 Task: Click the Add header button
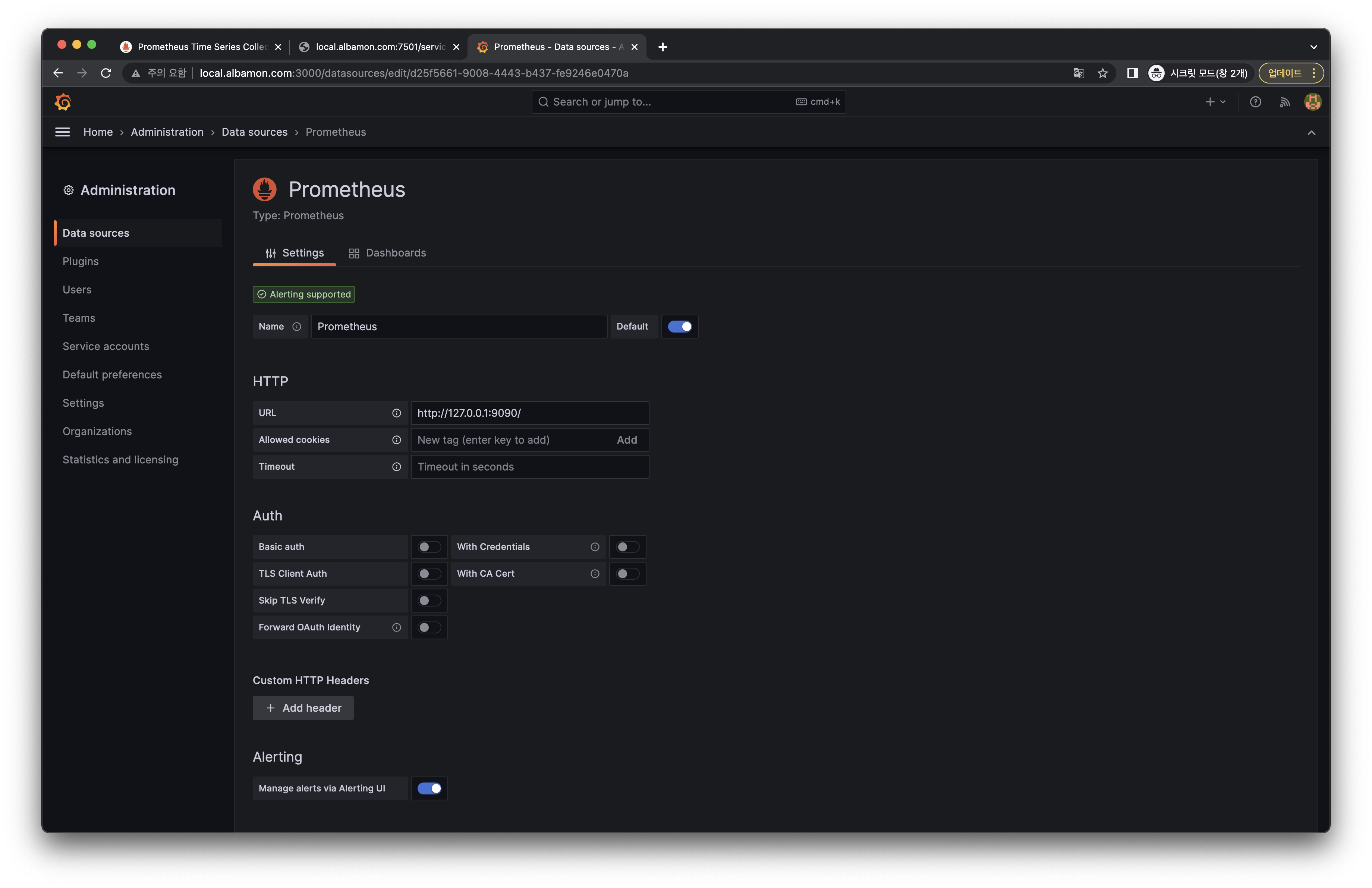[x=303, y=708]
